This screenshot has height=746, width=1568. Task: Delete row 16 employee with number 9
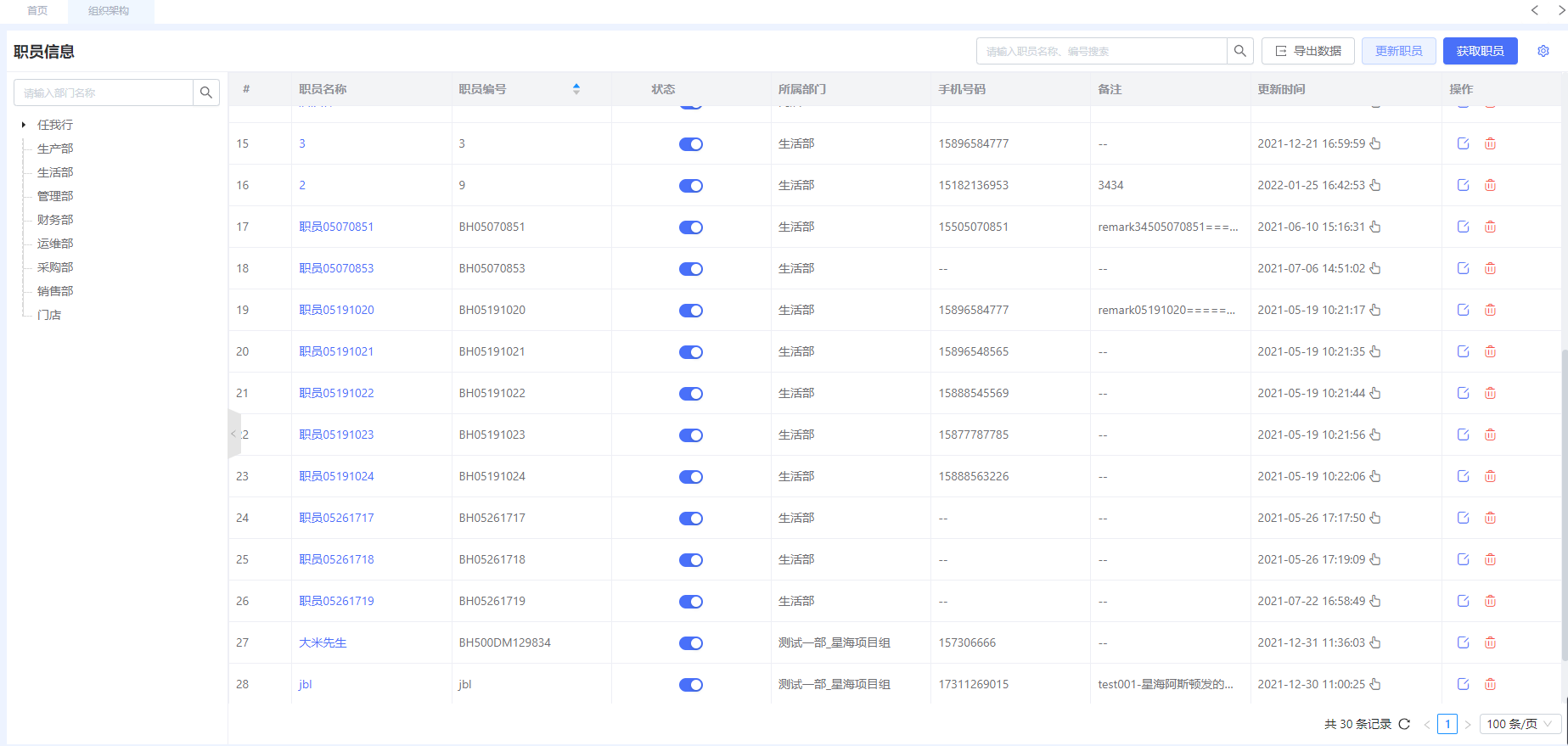(1490, 185)
